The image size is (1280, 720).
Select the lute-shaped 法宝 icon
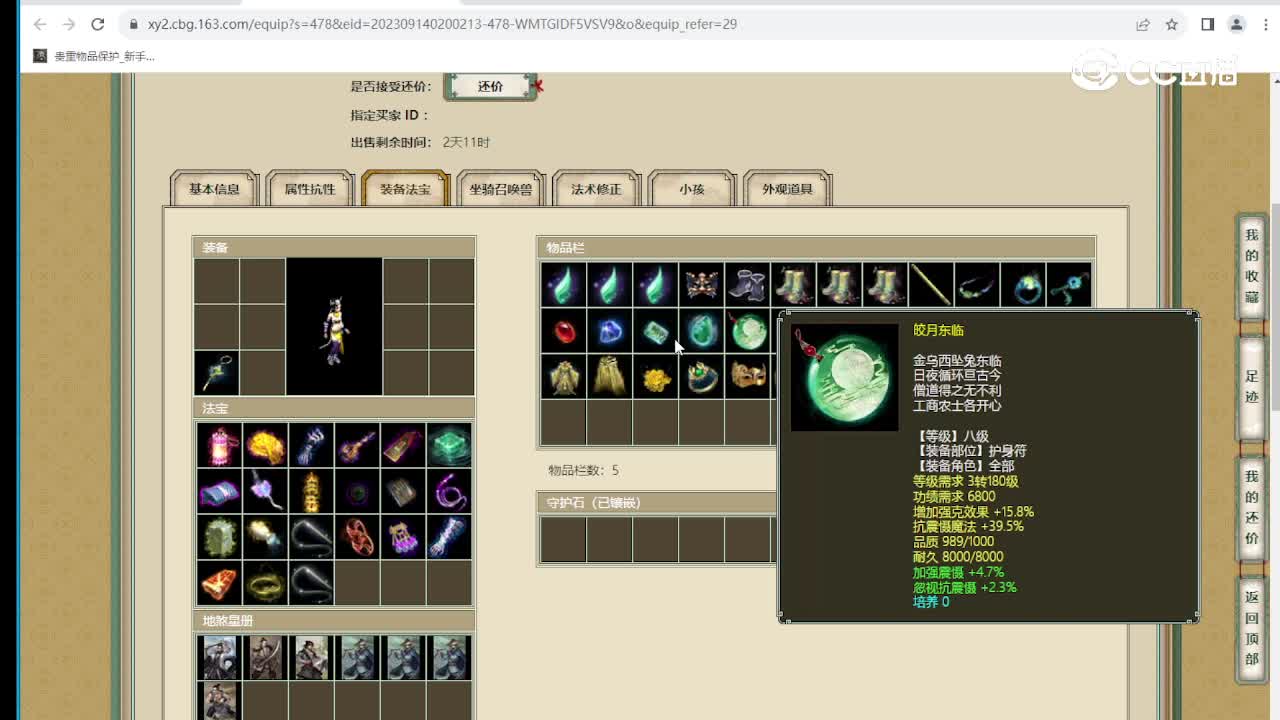click(x=357, y=445)
